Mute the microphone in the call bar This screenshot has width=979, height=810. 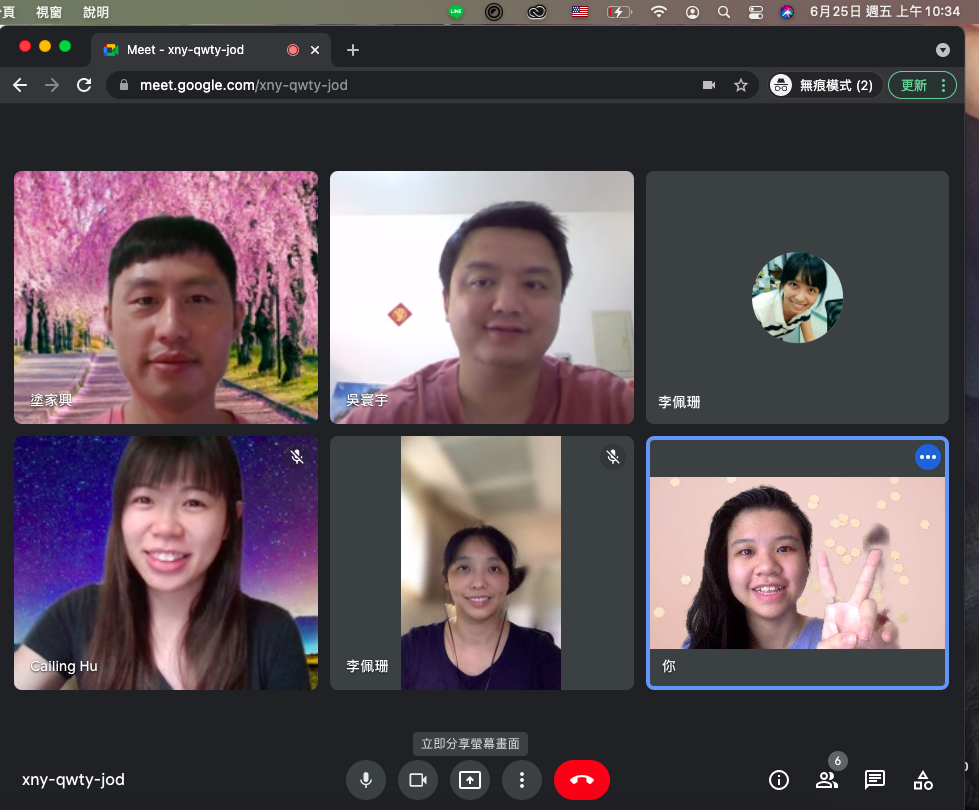[366, 780]
